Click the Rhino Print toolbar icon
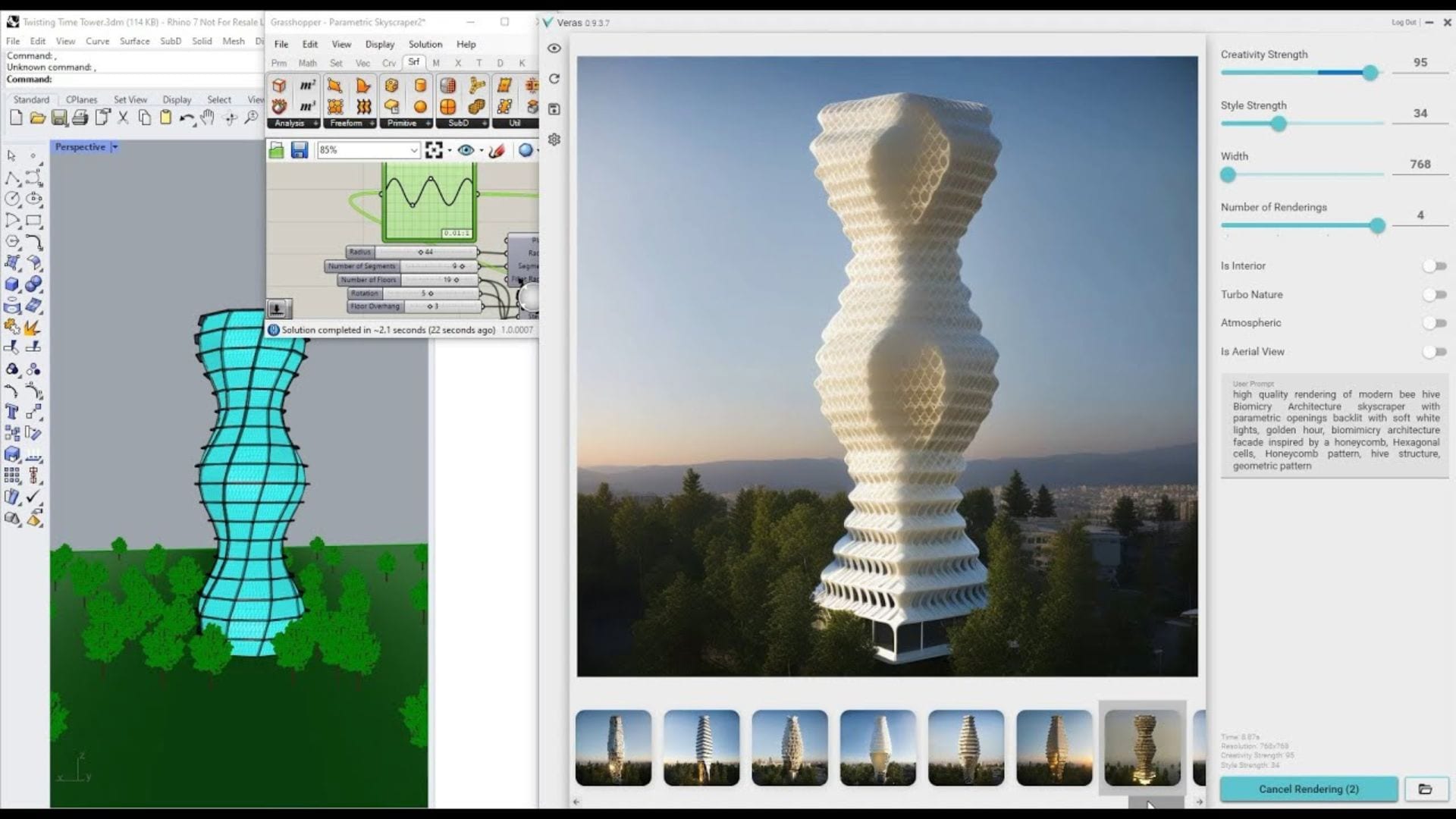The image size is (1456, 819). [x=80, y=118]
